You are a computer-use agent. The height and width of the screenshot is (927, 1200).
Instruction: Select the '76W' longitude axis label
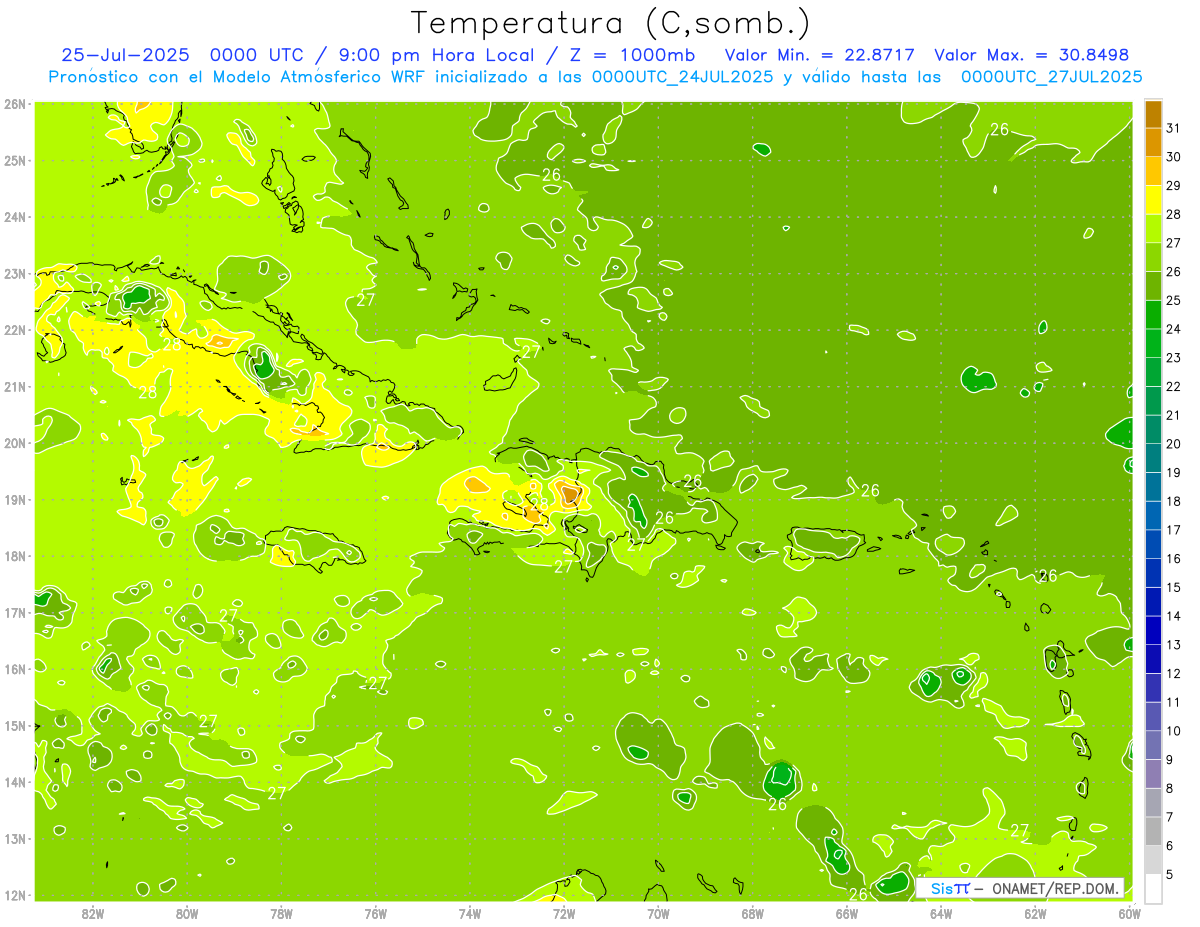tap(375, 914)
